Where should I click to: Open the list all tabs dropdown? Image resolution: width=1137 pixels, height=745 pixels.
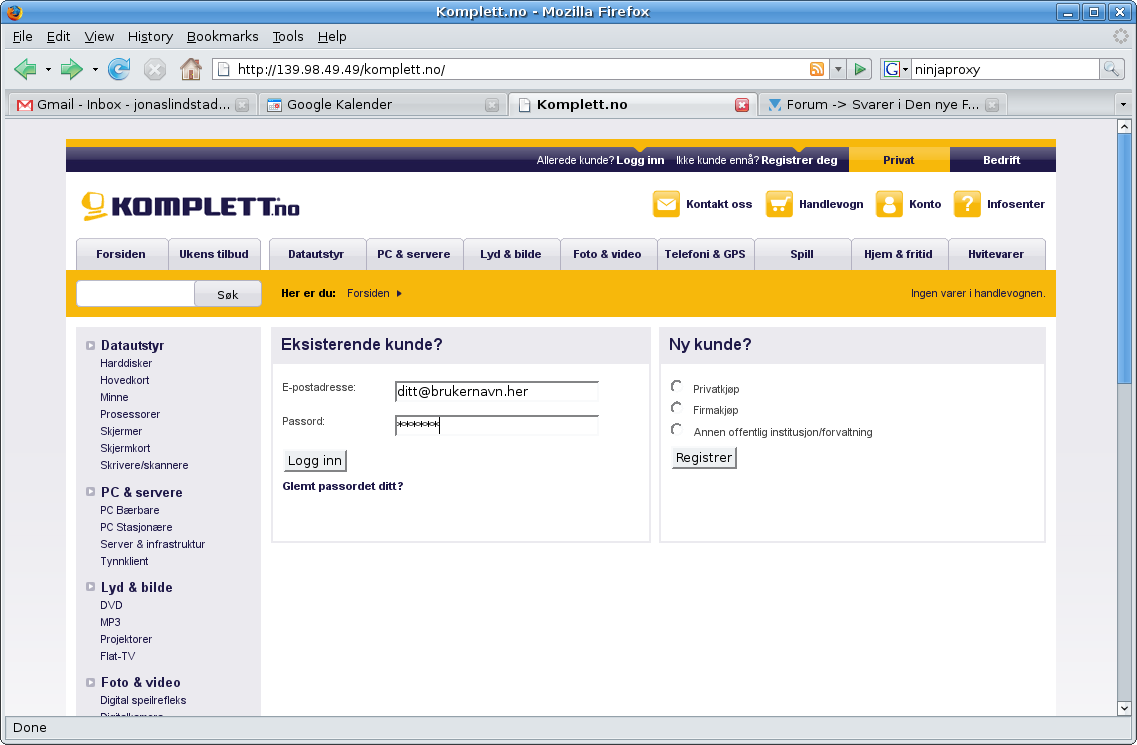click(x=1123, y=104)
